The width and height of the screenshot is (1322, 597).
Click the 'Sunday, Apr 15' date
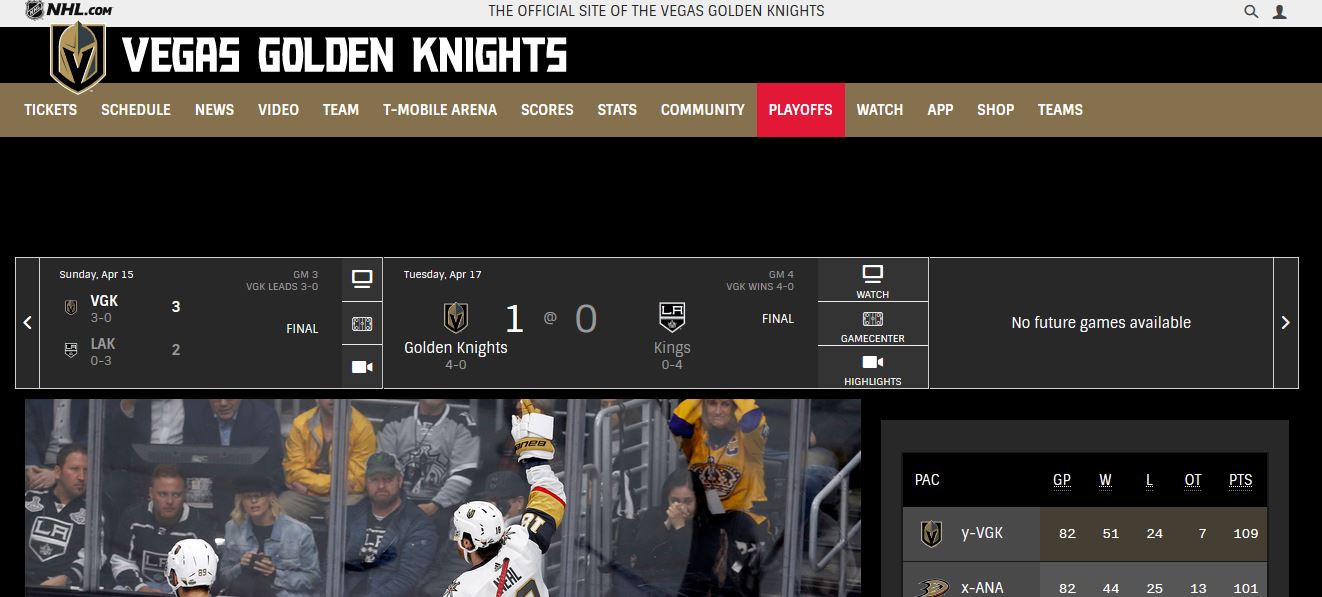tap(96, 275)
